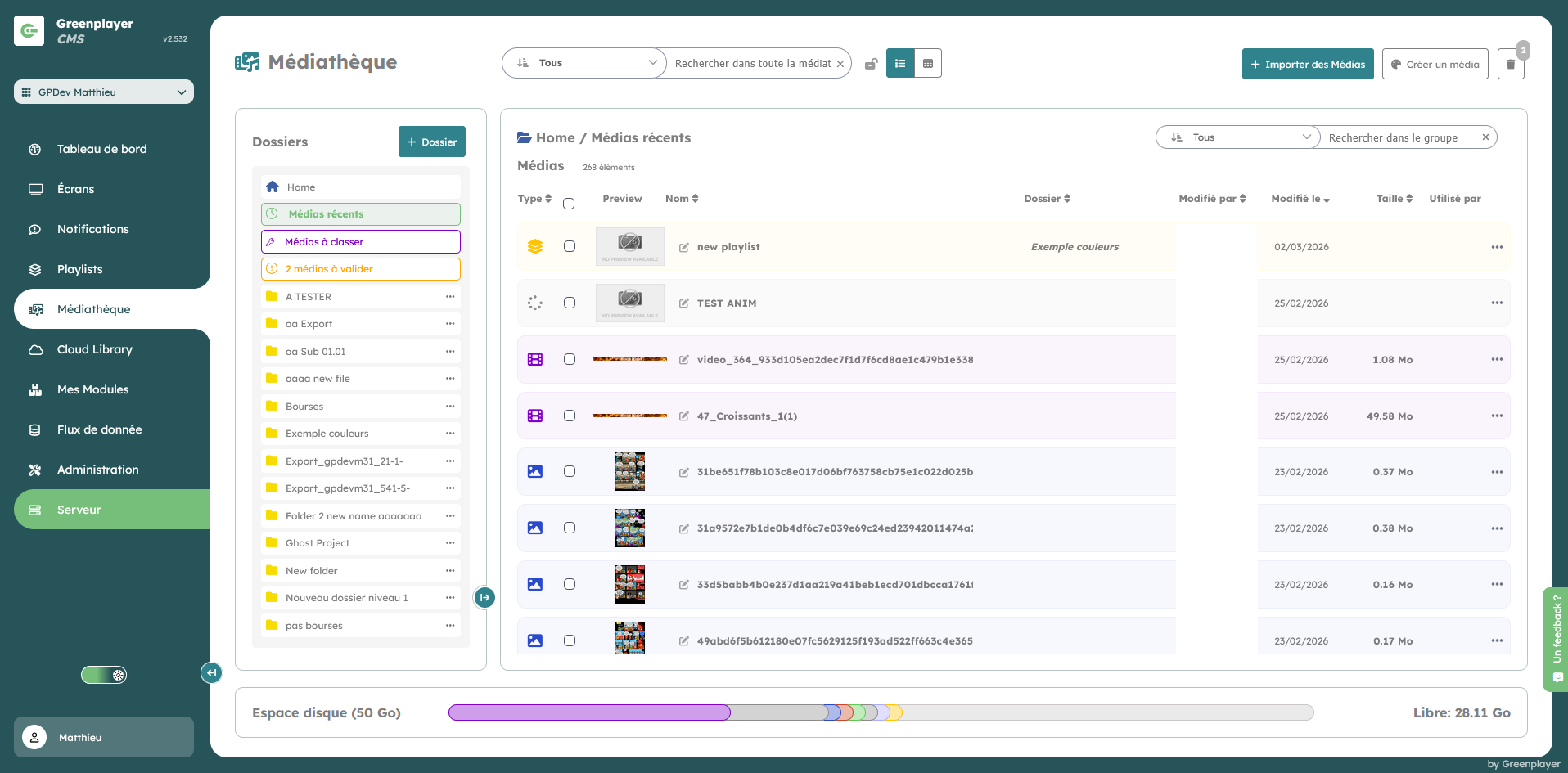Click the add Dossier button
Viewport: 1568px width, 773px height.
432,142
